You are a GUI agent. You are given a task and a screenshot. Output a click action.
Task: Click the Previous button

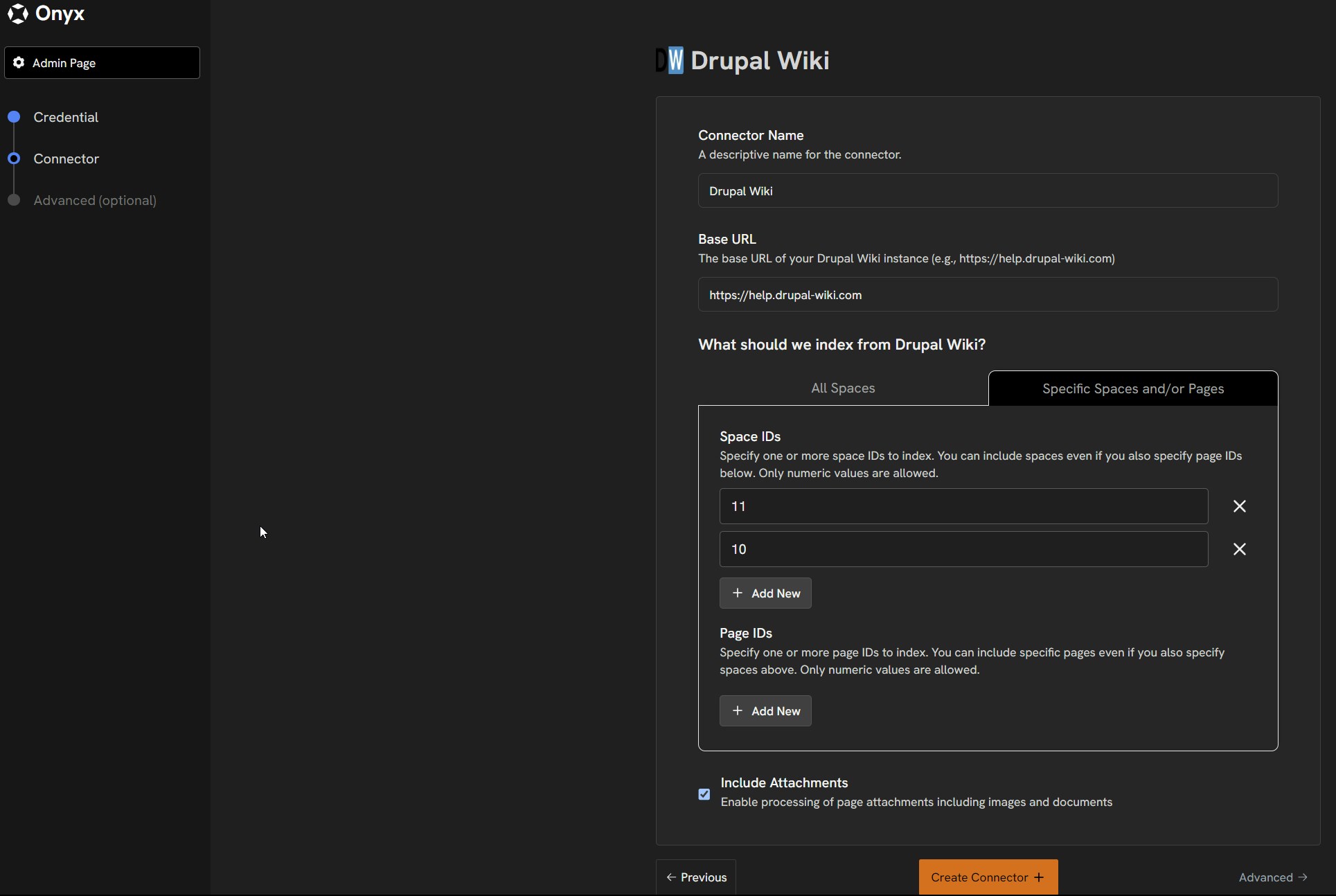pos(695,877)
